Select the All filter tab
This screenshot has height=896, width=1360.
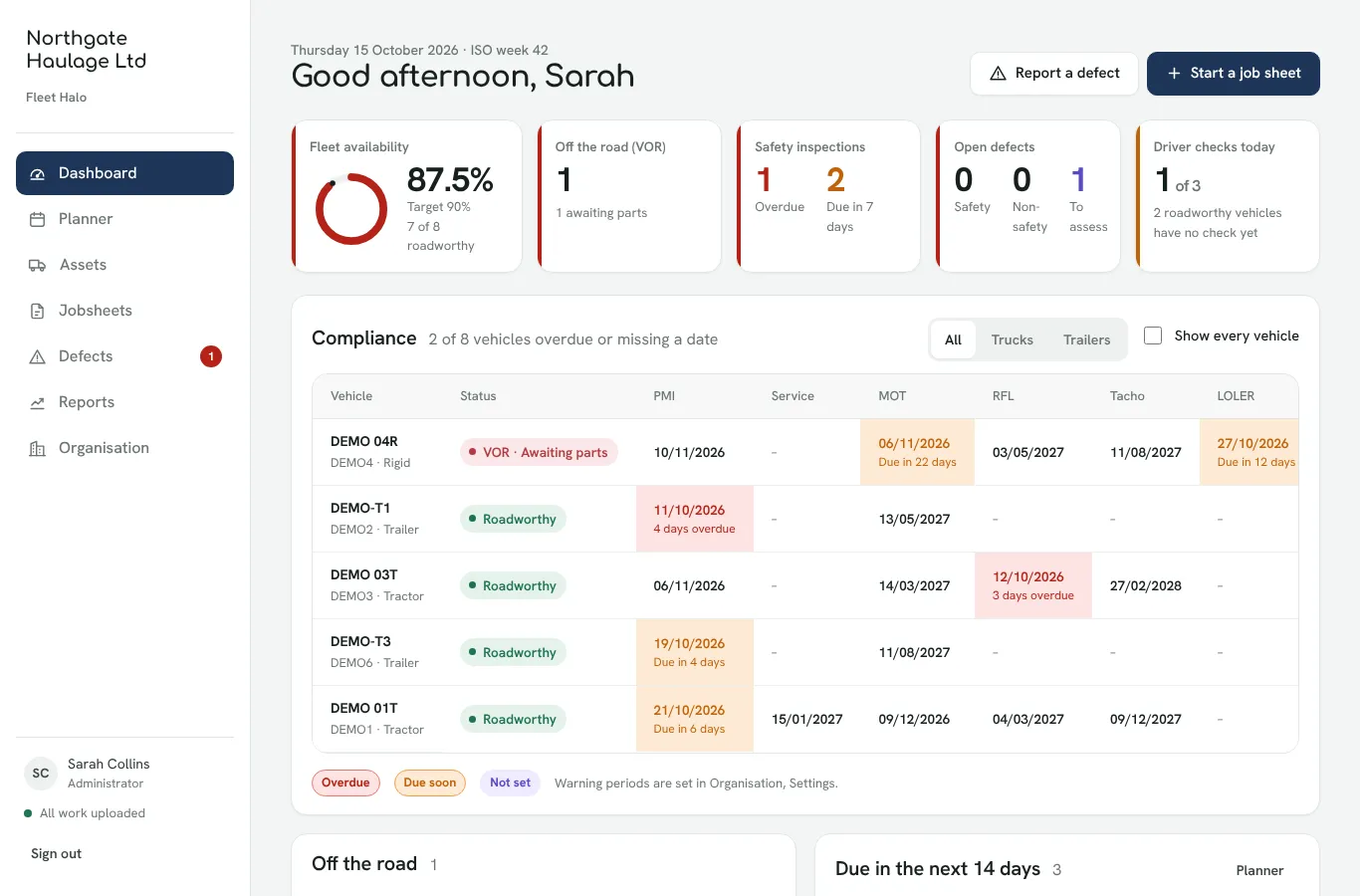(x=953, y=339)
